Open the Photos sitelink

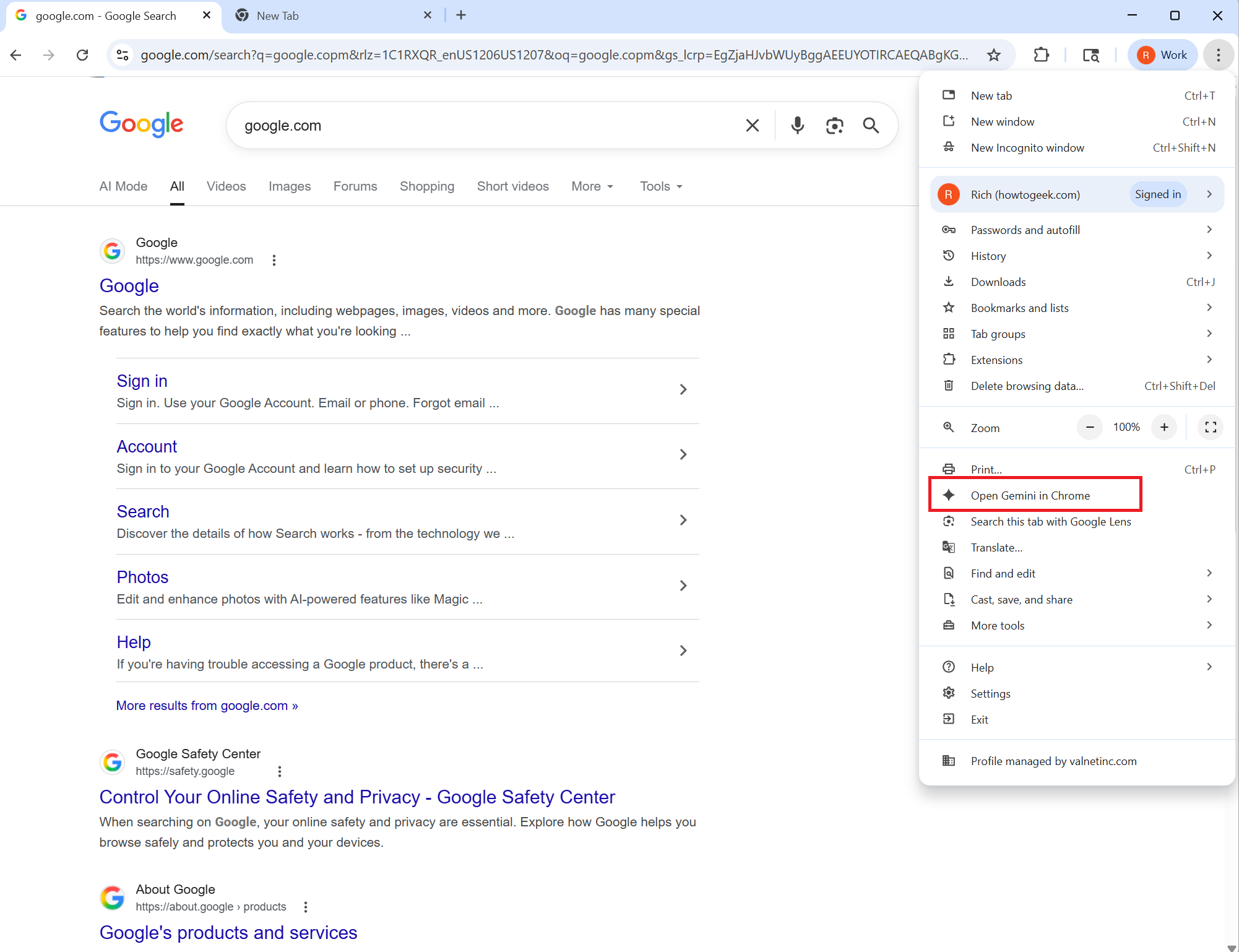(142, 577)
